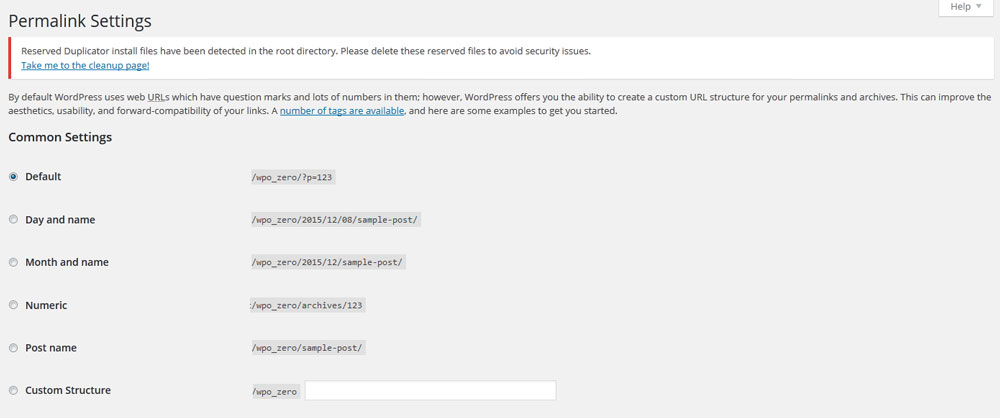Select the 'Post name' radio button

[13, 348]
